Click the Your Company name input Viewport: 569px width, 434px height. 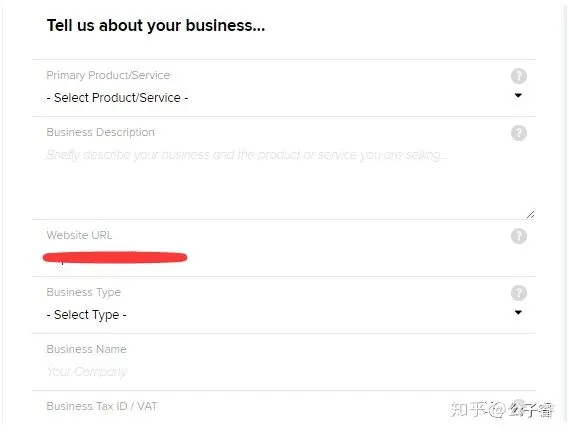click(x=284, y=371)
